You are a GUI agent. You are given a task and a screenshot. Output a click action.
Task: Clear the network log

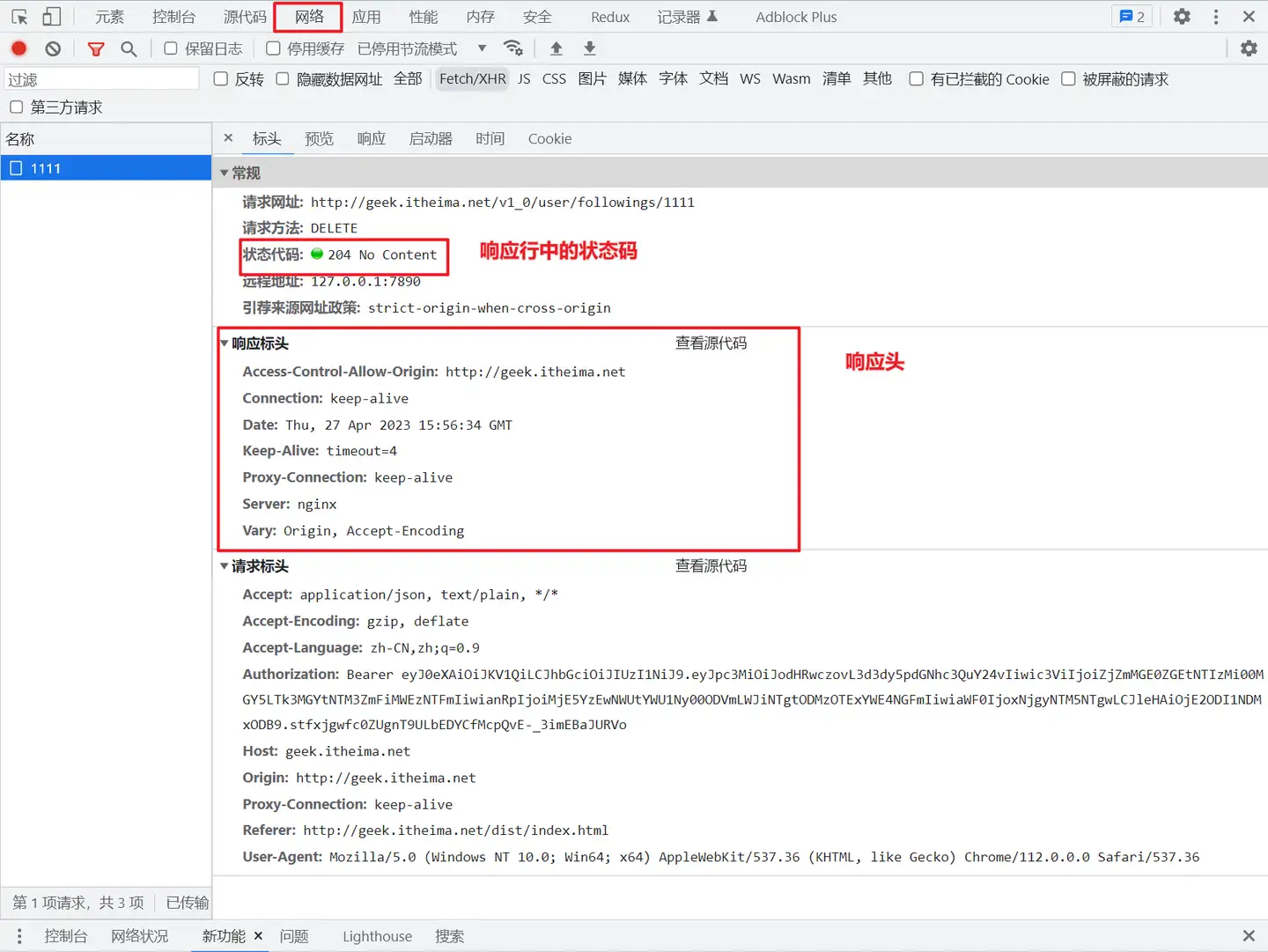tap(53, 48)
